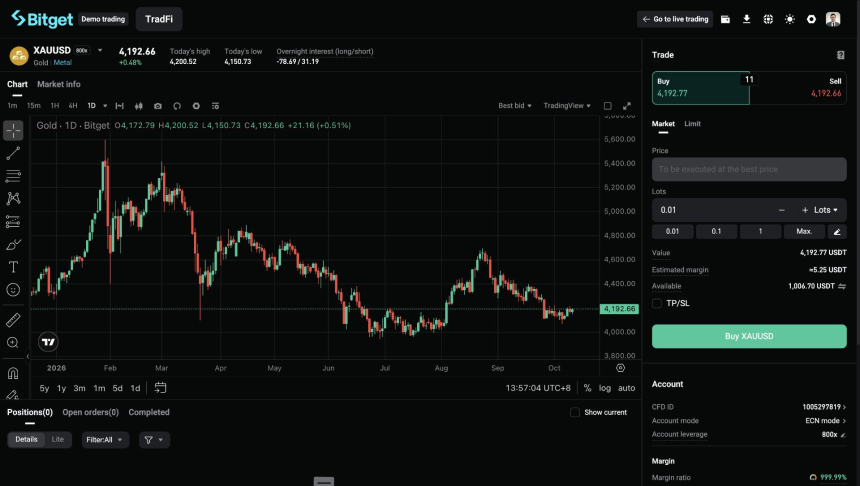The image size is (860, 486).
Task: Toggle the percent scale mode
Action: pyautogui.click(x=587, y=388)
